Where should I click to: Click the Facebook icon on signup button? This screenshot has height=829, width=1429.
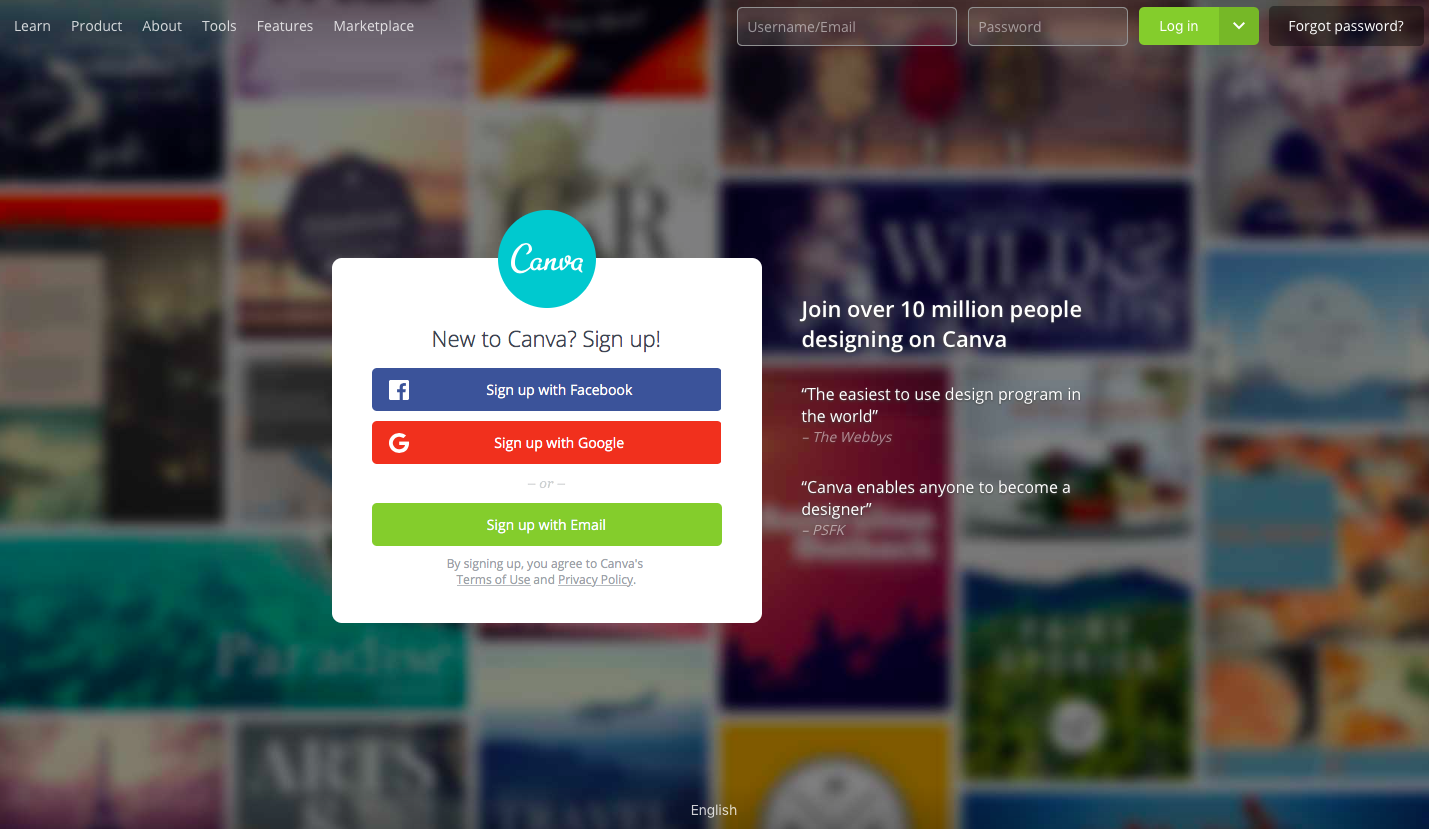pyautogui.click(x=399, y=390)
